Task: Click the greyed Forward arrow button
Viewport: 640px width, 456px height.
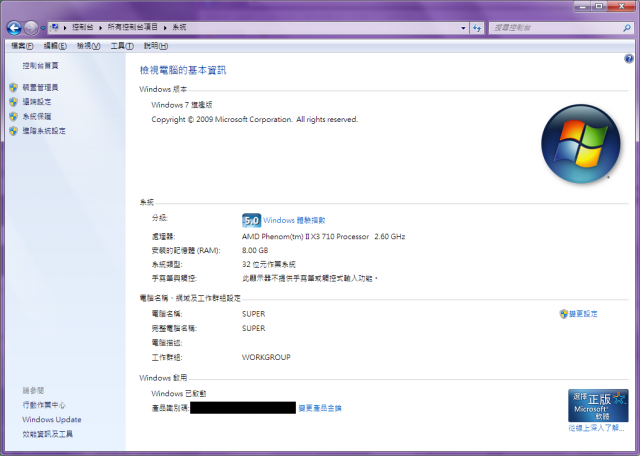Action: (31, 28)
